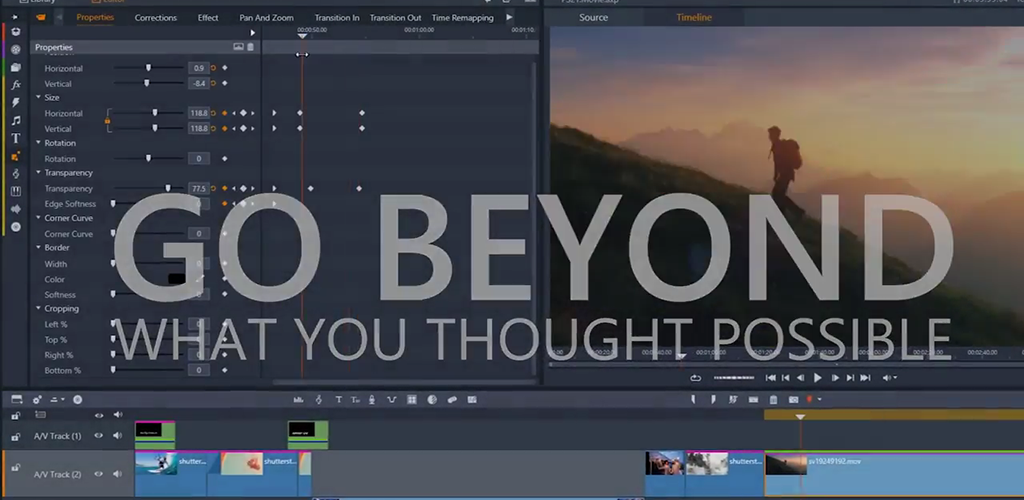Collapse the Transparency property group
The image size is (1024, 500).
(x=39, y=173)
